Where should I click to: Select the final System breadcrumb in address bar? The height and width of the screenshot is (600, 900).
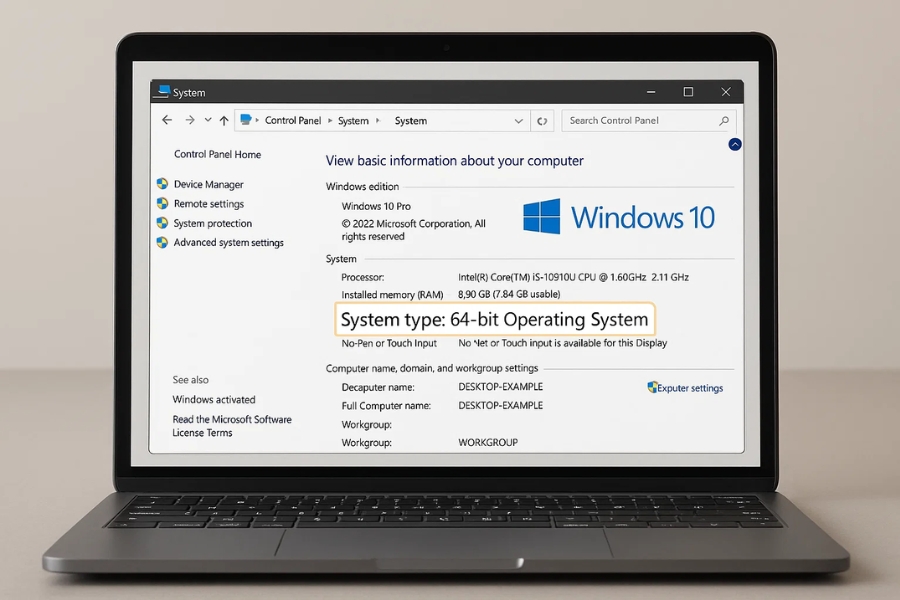point(410,121)
